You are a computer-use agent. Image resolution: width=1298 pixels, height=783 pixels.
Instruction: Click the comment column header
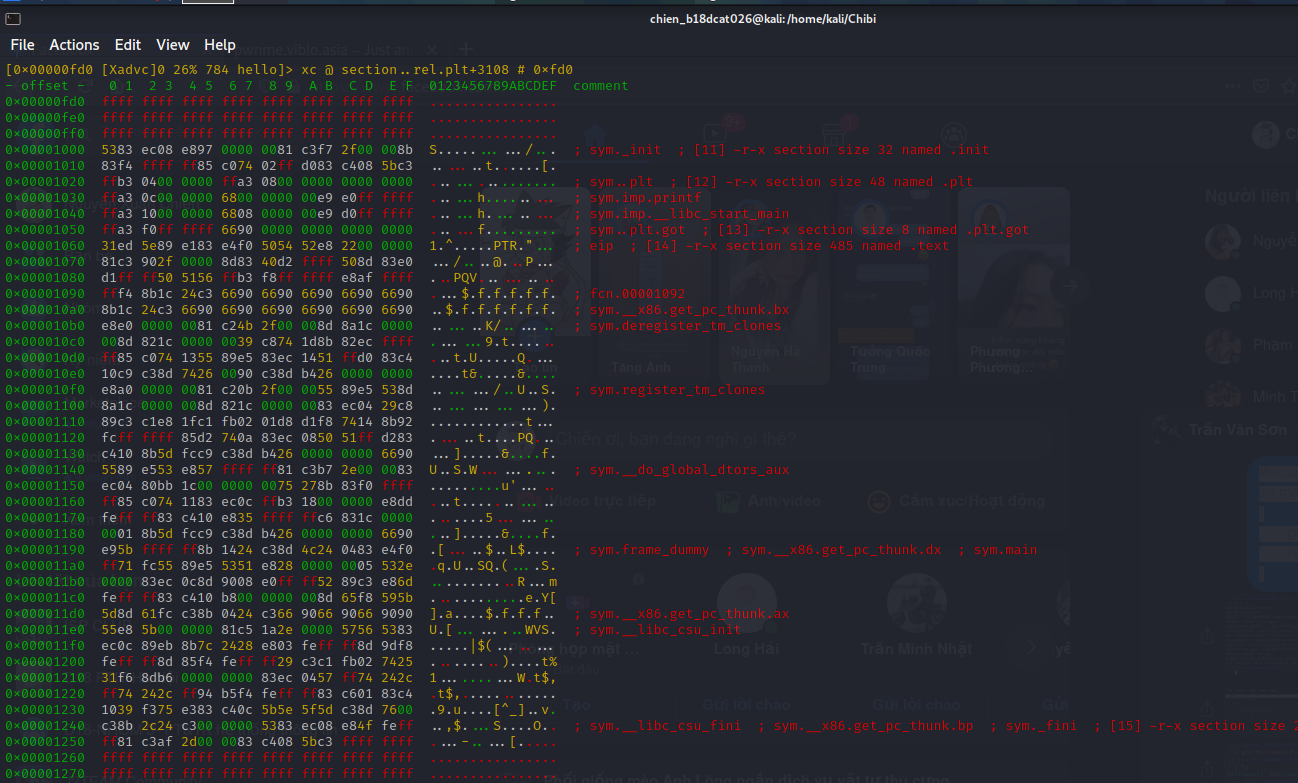(x=601, y=86)
